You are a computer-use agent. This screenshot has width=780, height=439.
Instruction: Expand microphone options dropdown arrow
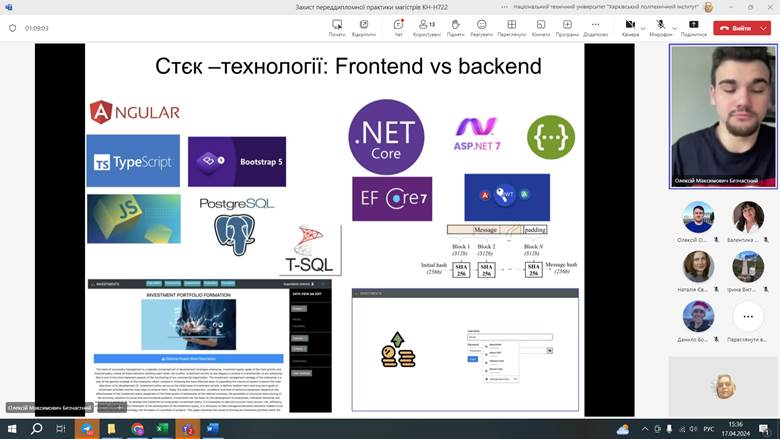675,29
